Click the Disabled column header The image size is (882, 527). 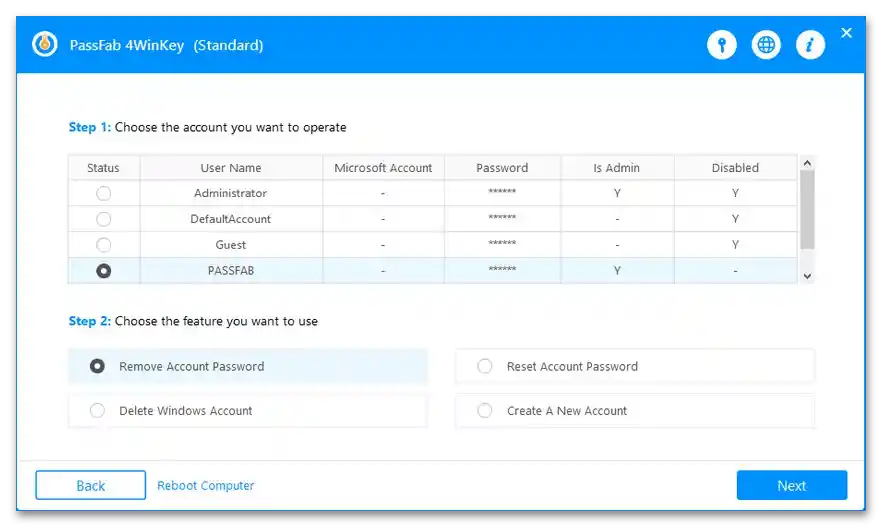click(735, 168)
